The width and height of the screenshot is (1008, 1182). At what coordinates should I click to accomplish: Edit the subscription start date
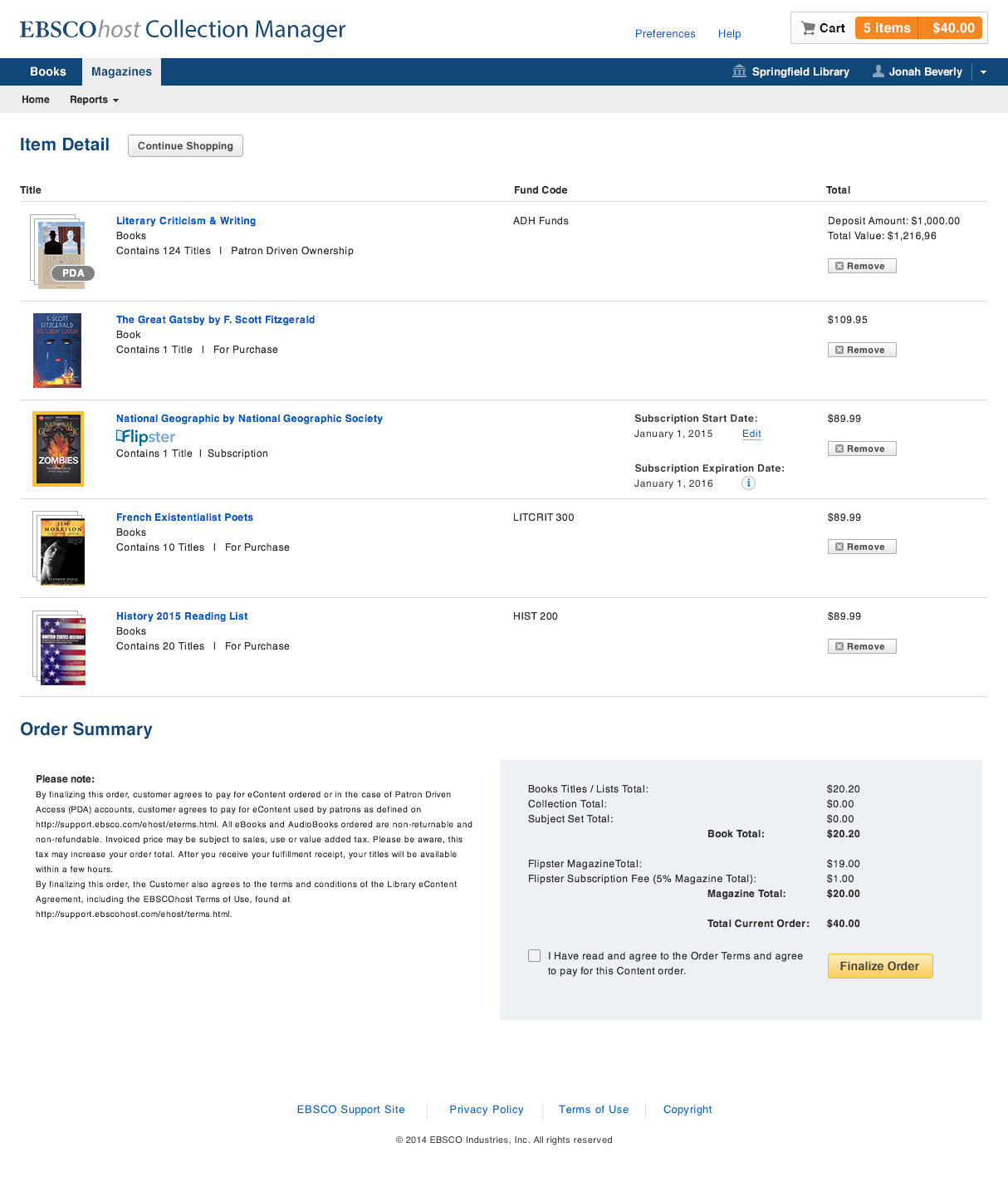pyautogui.click(x=751, y=434)
